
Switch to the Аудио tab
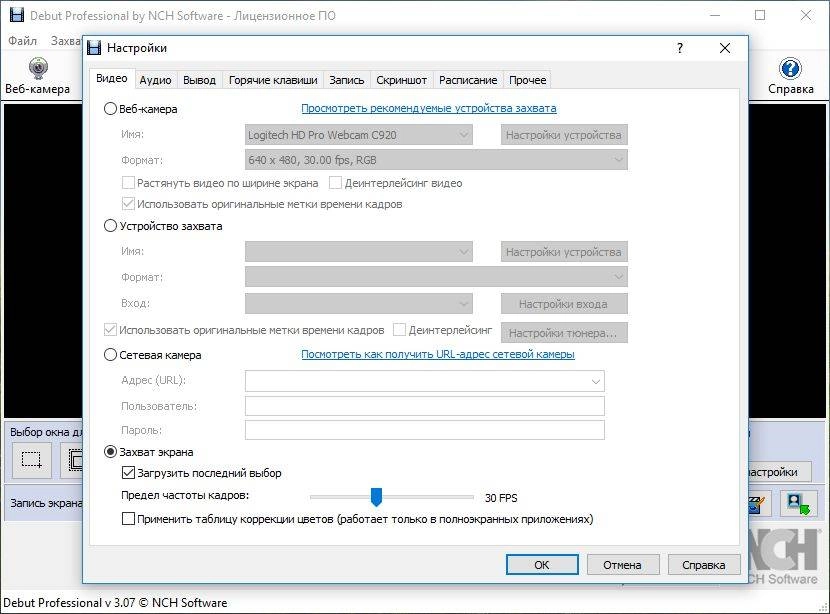pyautogui.click(x=155, y=80)
